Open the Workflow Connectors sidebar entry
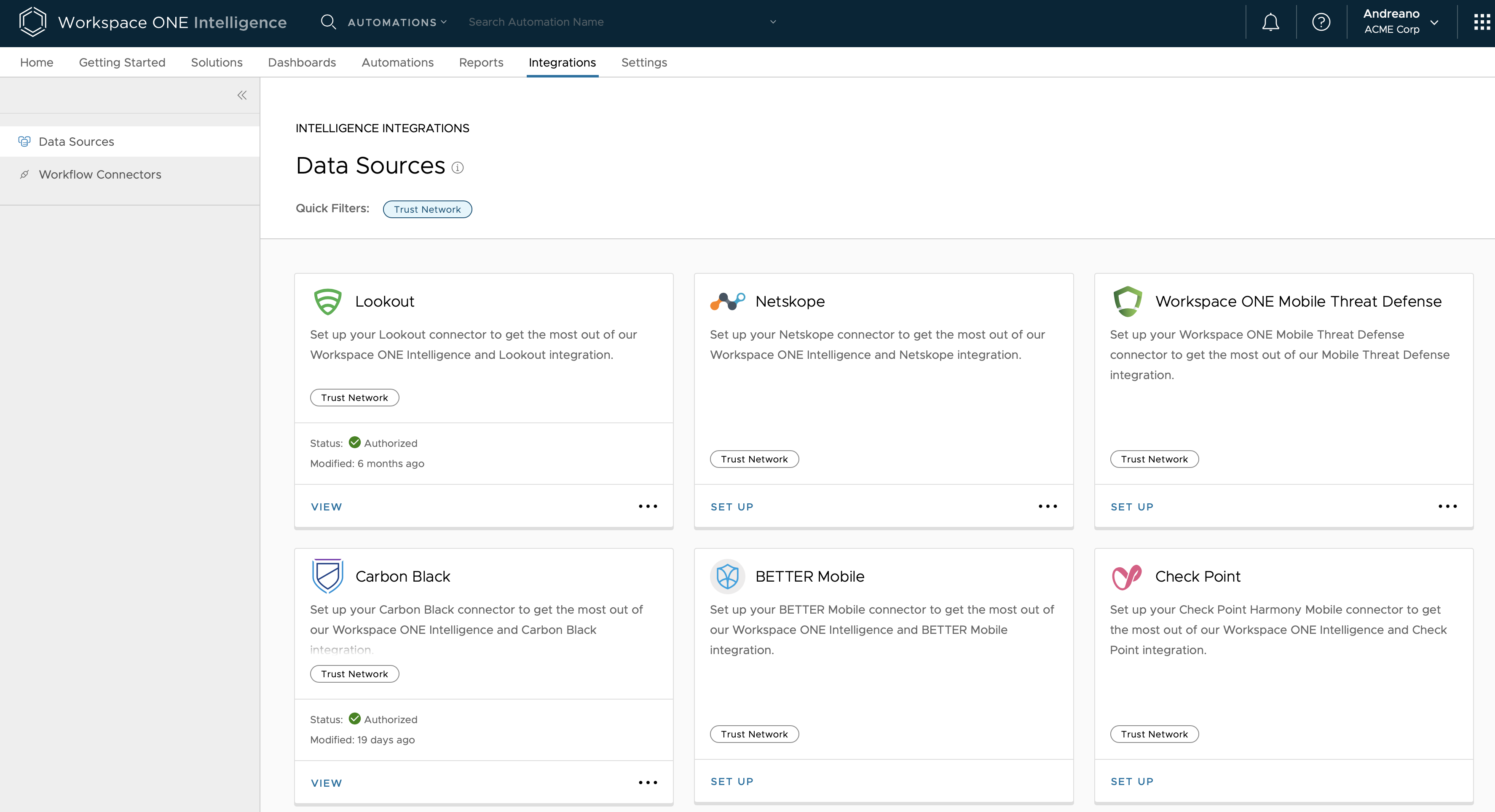 (x=99, y=174)
